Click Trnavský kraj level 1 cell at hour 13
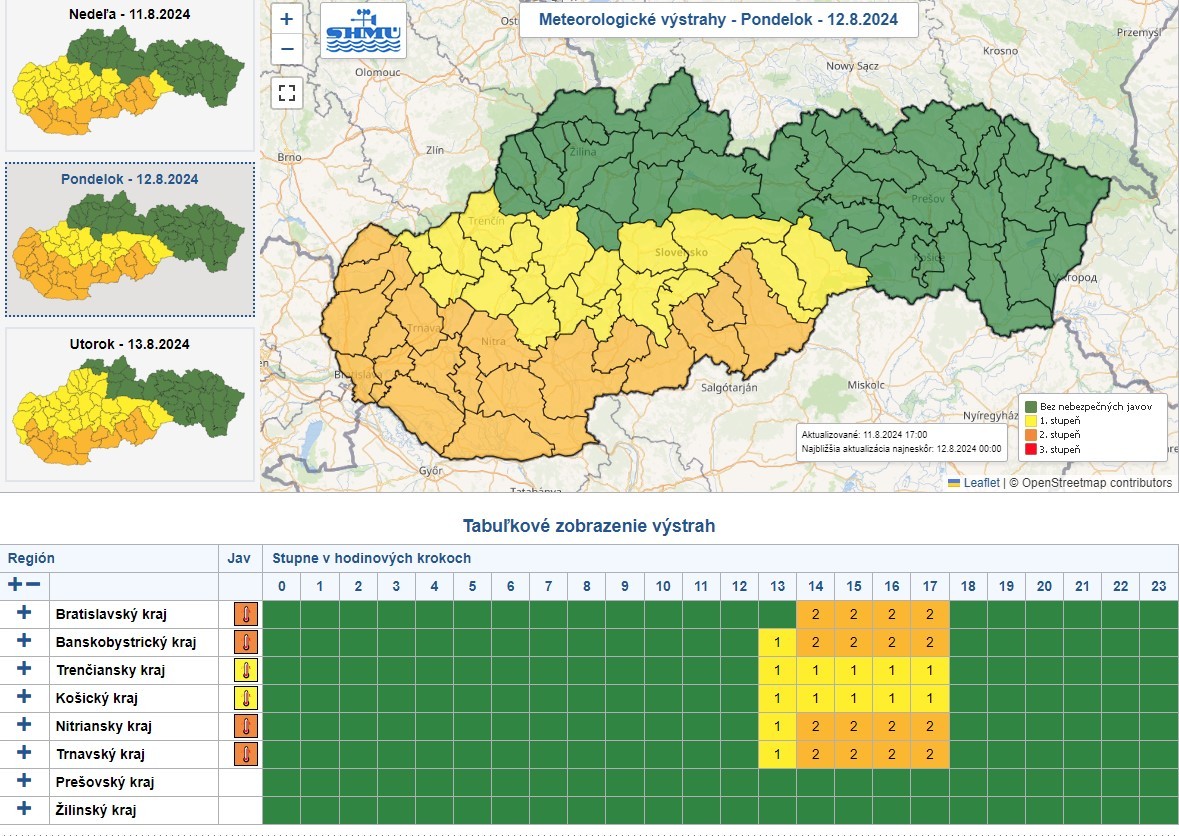1179x836 pixels. coord(777,754)
